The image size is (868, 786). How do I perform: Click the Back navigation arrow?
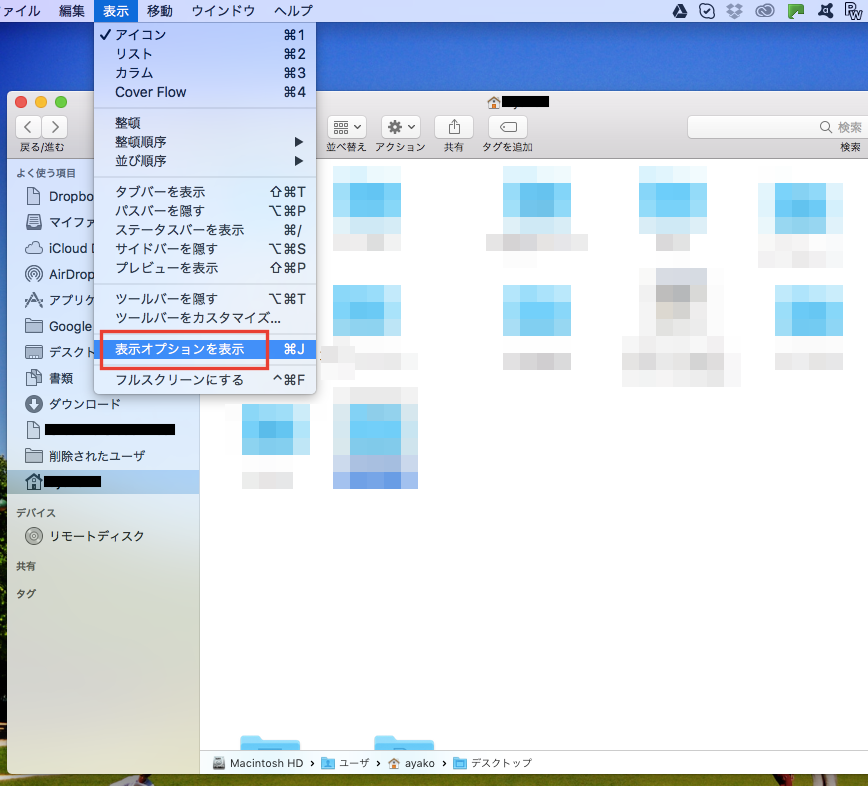click(28, 127)
